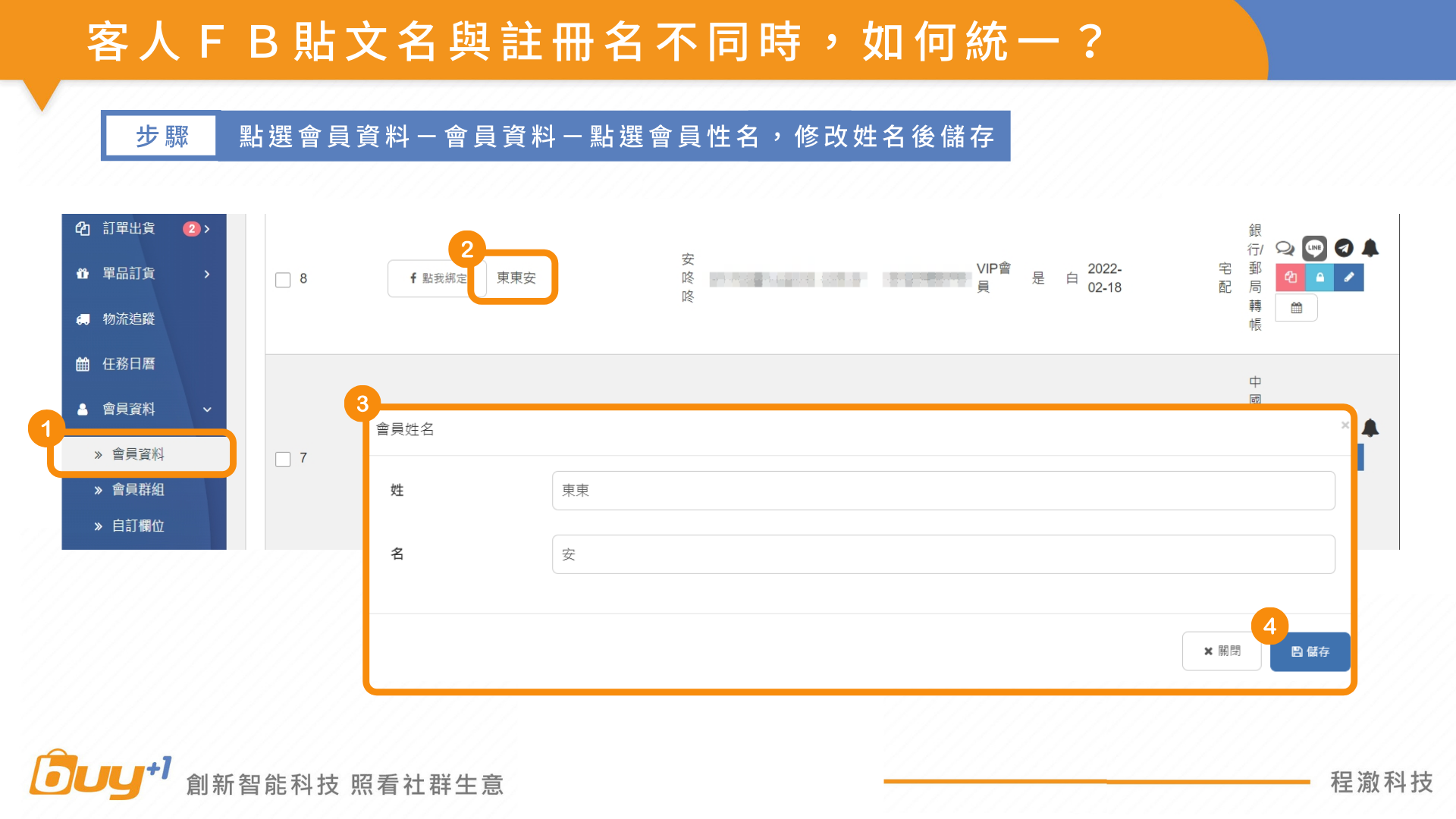Click the LINE messenger icon in row 8
The height and width of the screenshot is (819, 1456).
tap(1314, 248)
